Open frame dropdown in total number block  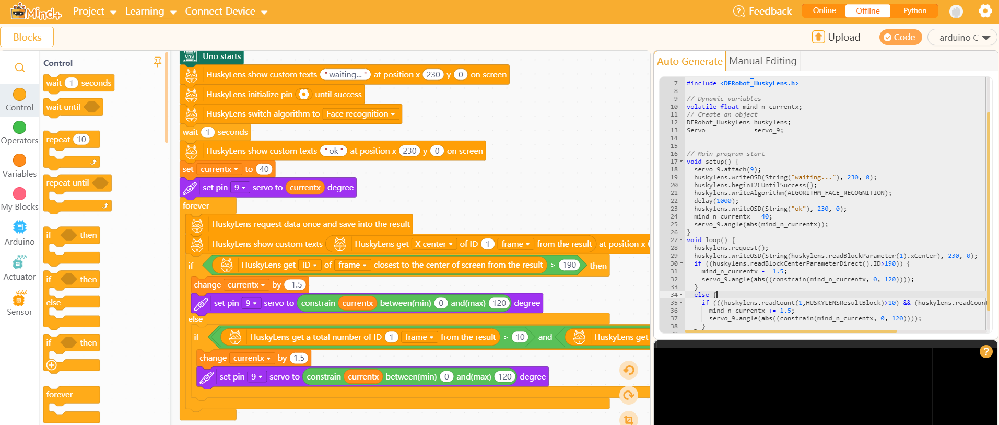click(418, 337)
